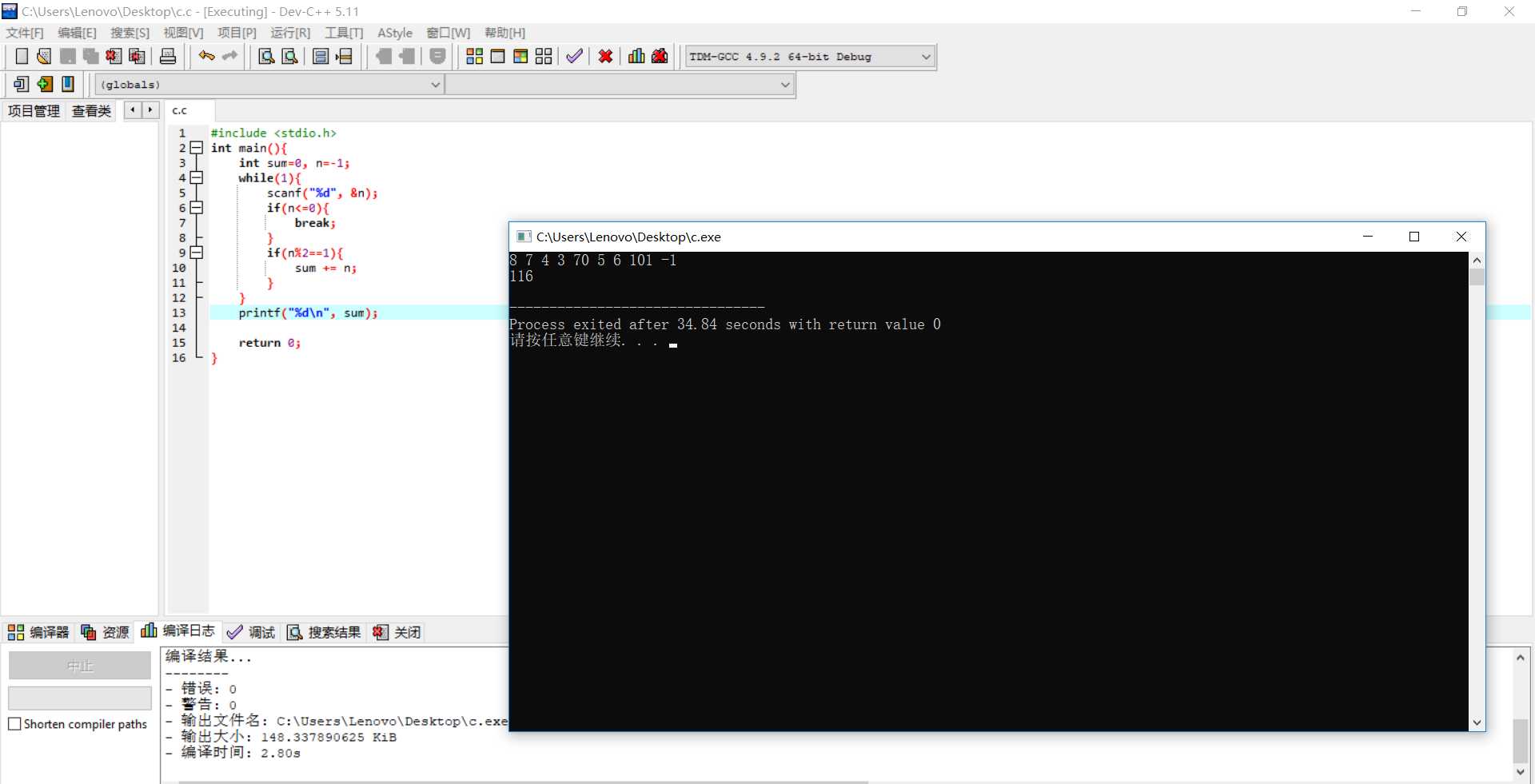Click the Goto function toolbar icon

click(321, 56)
